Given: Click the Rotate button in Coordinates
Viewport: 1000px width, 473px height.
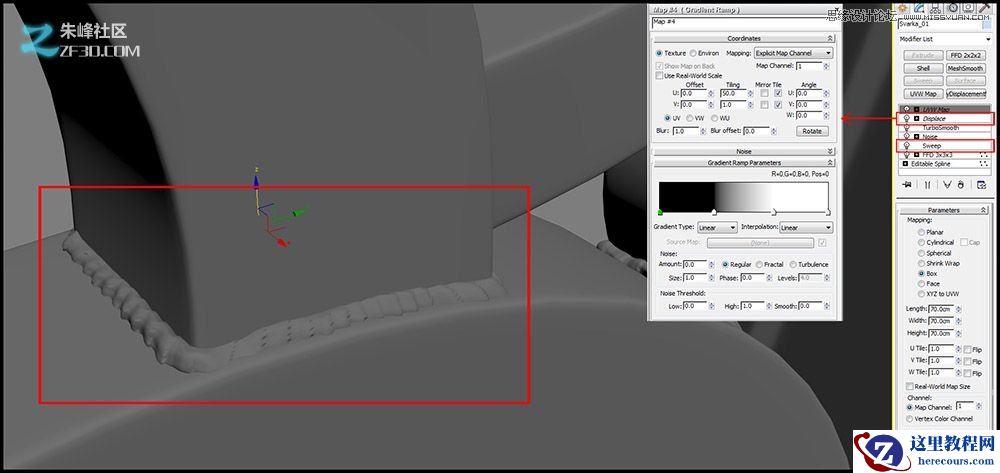Looking at the screenshot, I should click(812, 131).
